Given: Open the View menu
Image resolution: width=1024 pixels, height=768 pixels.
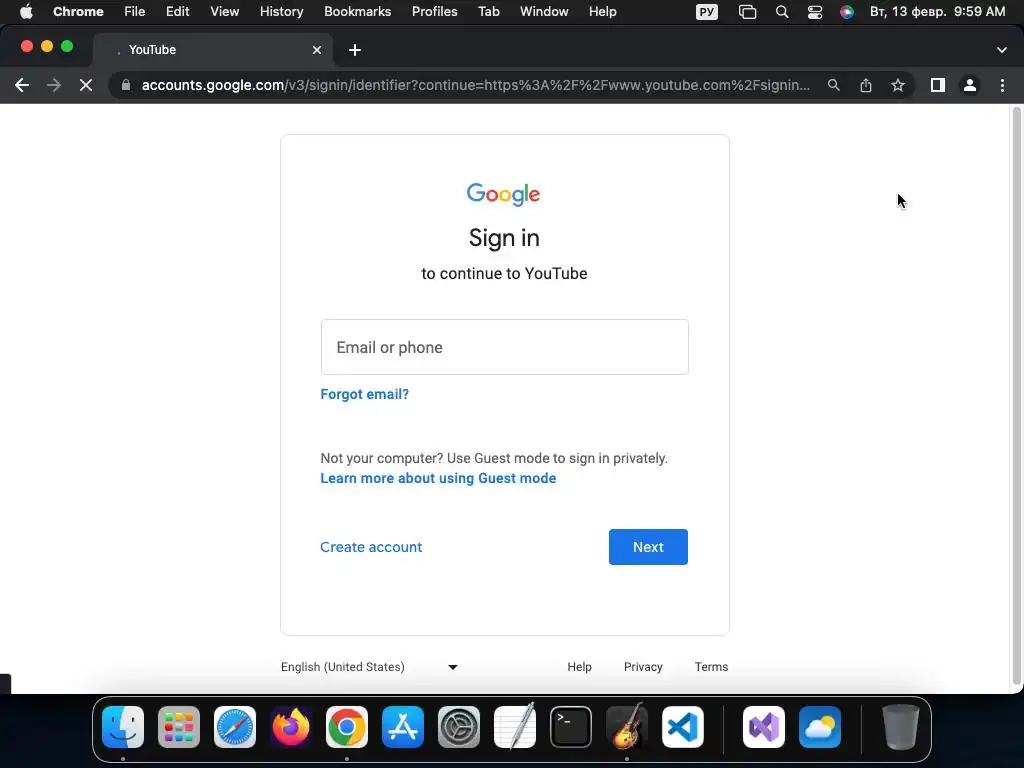Looking at the screenshot, I should [225, 11].
